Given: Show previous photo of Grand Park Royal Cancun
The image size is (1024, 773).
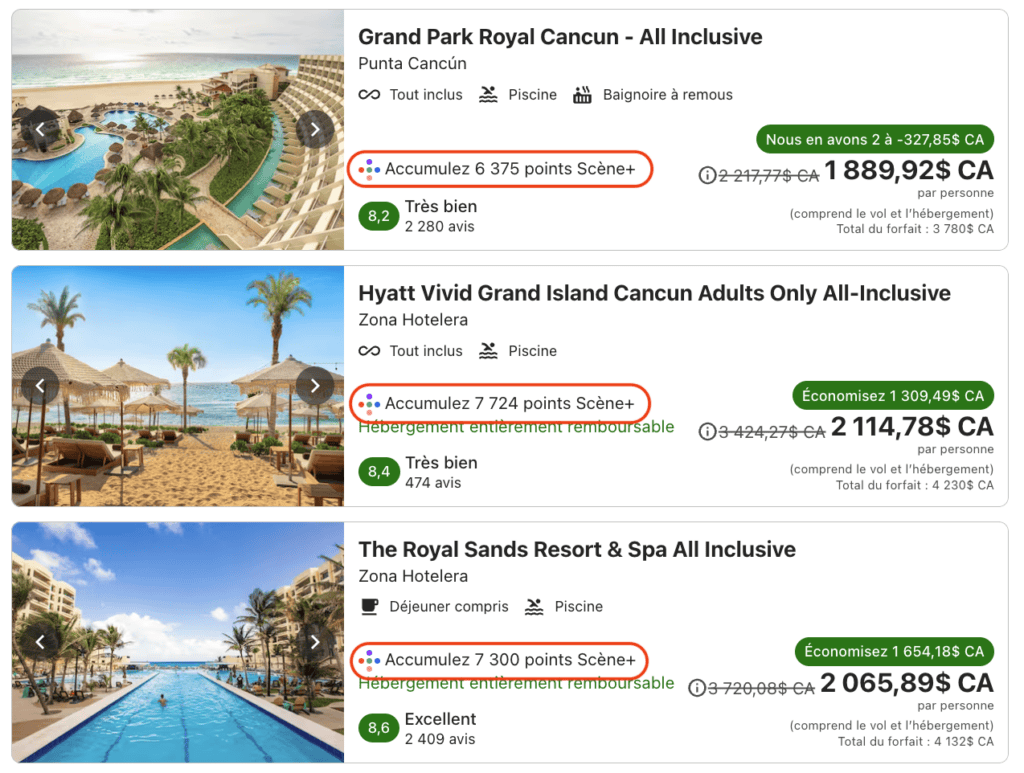Looking at the screenshot, I should coord(40,129).
